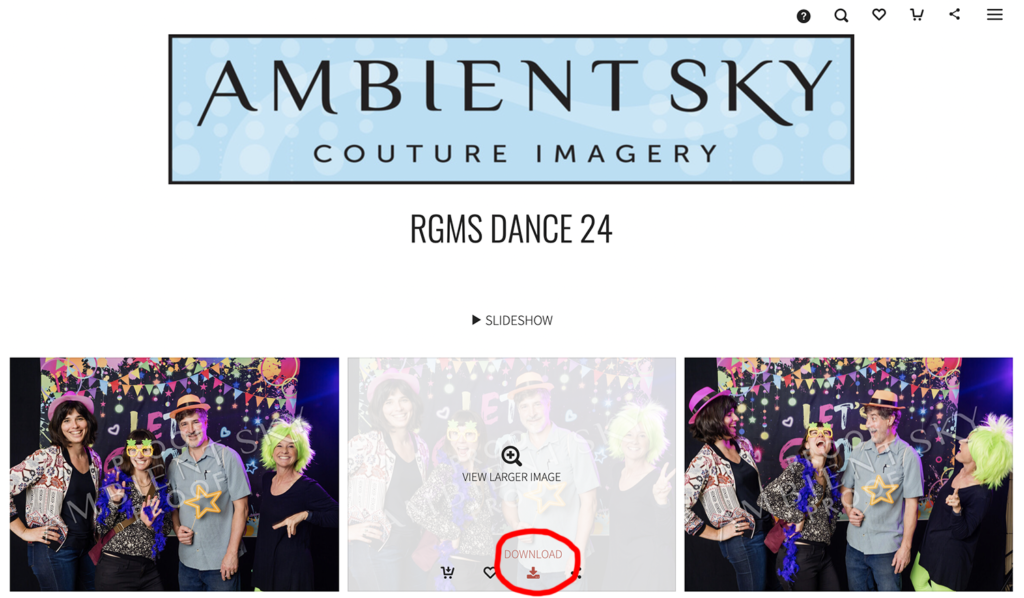The image size is (1024, 598).
Task: Share the gallery using header share icon
Action: (955, 14)
